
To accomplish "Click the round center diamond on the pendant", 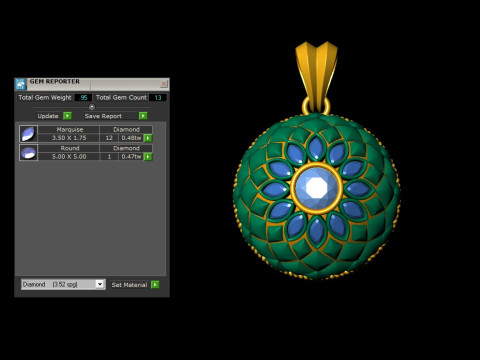I will click(x=316, y=188).
